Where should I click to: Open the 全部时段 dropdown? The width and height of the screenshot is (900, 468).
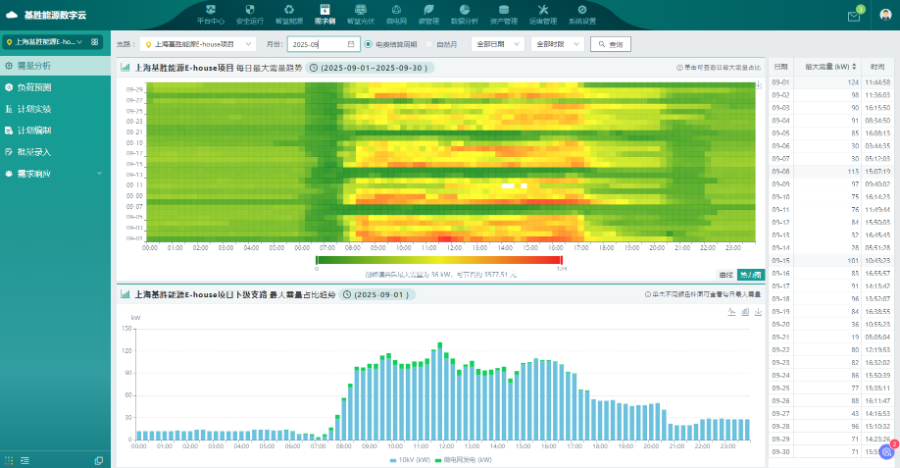click(x=556, y=44)
